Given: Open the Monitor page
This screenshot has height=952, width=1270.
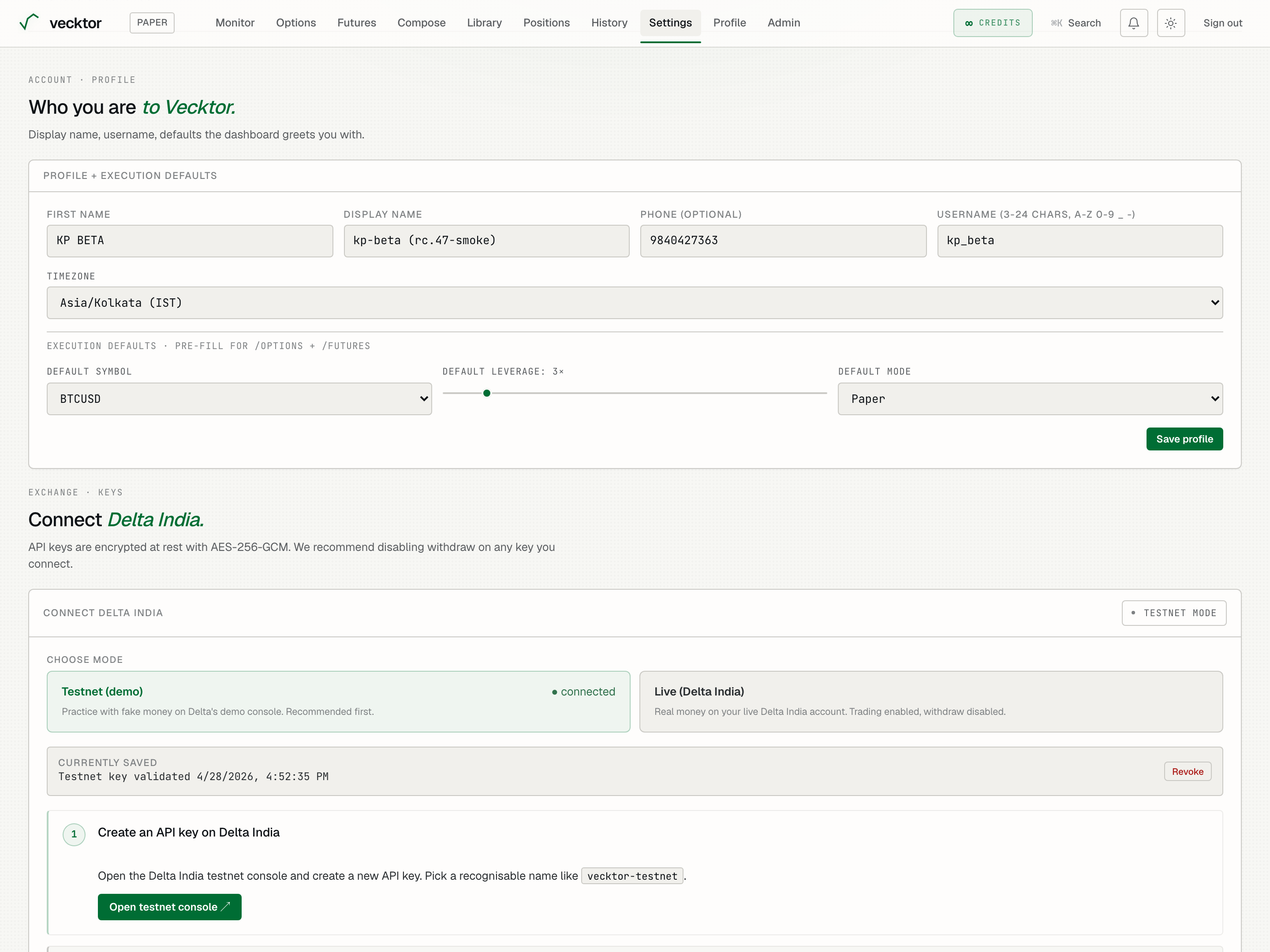Looking at the screenshot, I should pos(235,23).
